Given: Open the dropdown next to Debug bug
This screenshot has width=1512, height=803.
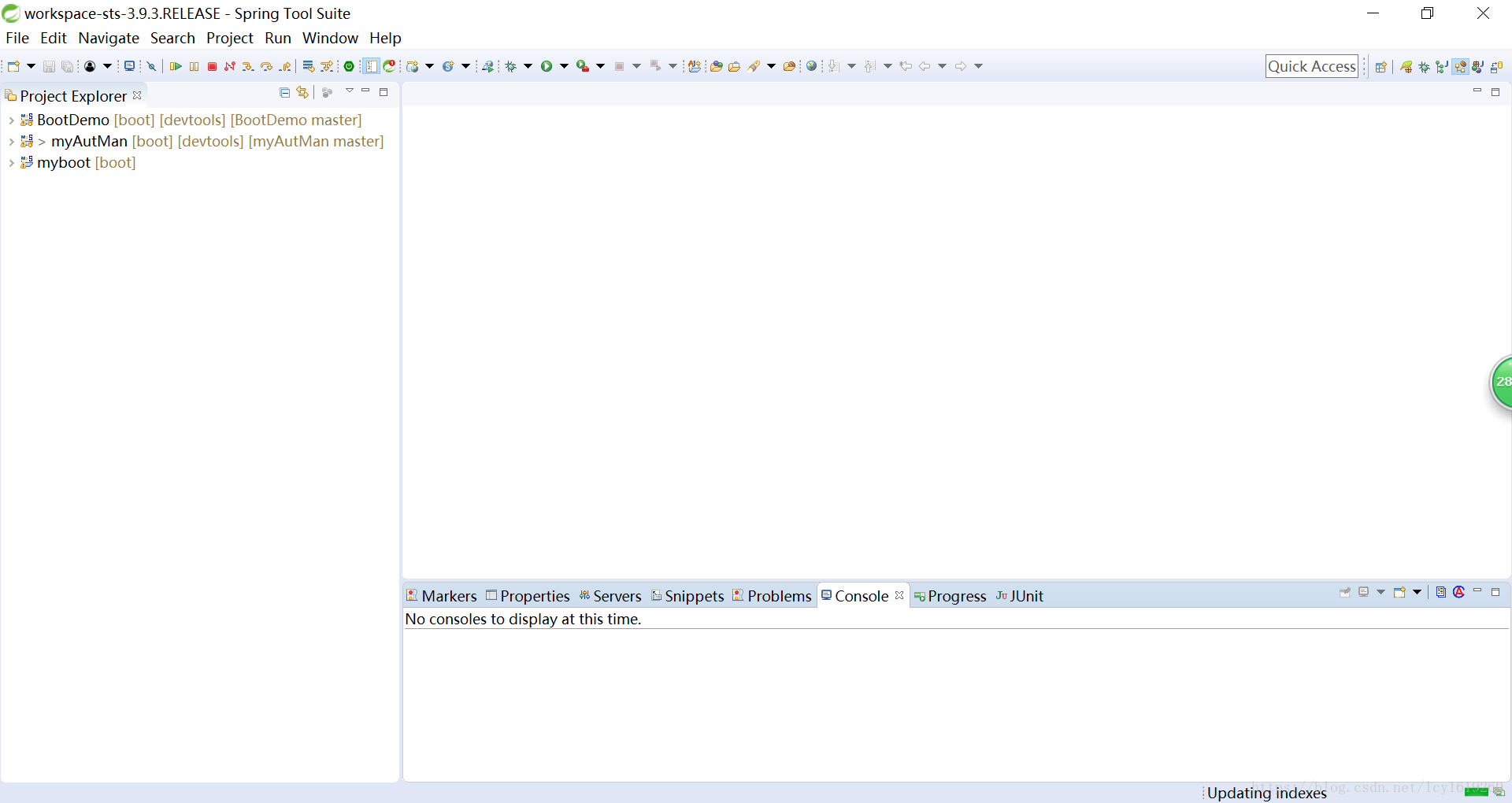Looking at the screenshot, I should point(528,66).
